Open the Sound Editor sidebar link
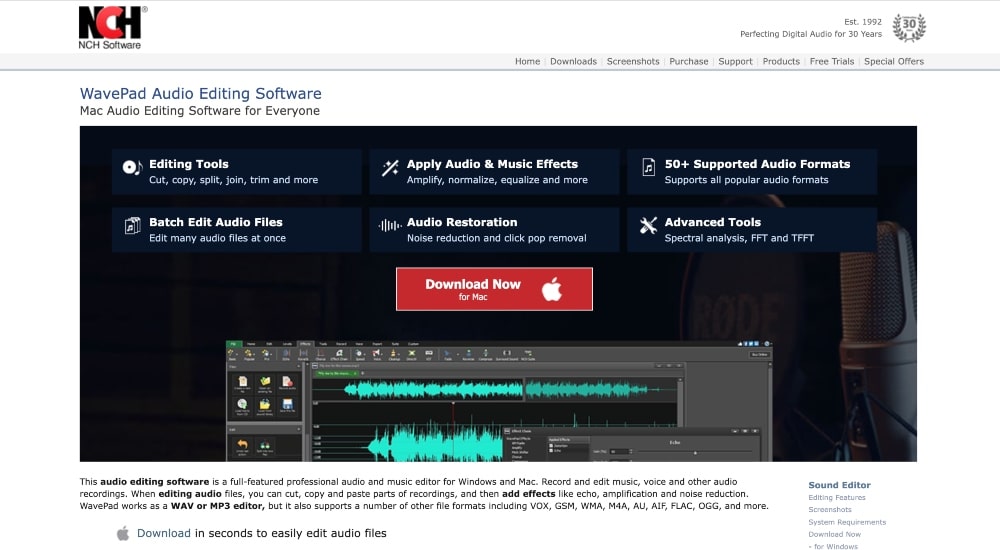Image resolution: width=1000 pixels, height=550 pixels. [839, 485]
